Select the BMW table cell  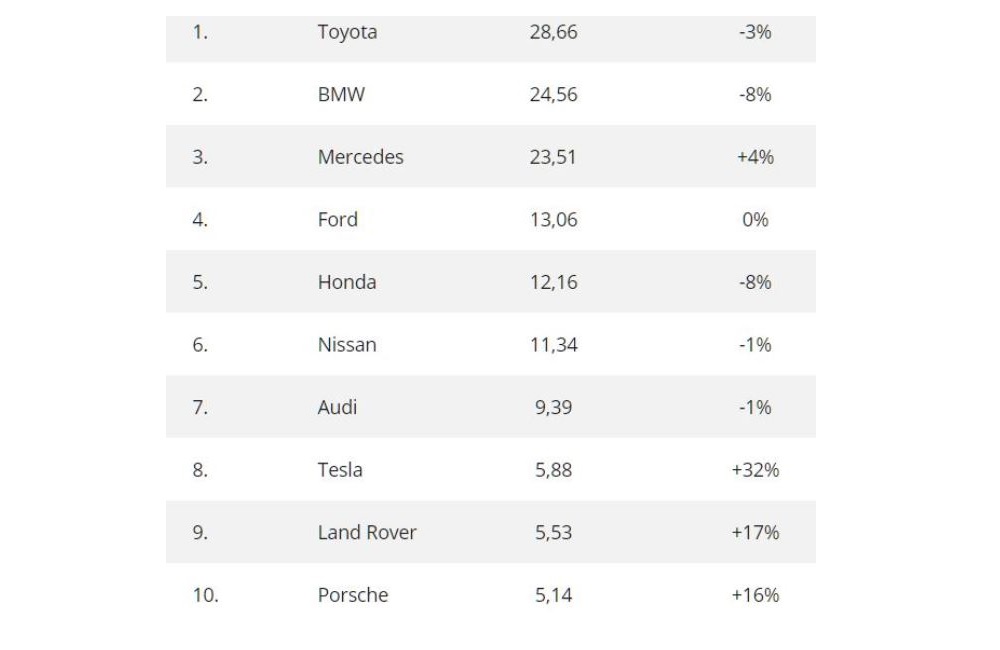[x=341, y=95]
